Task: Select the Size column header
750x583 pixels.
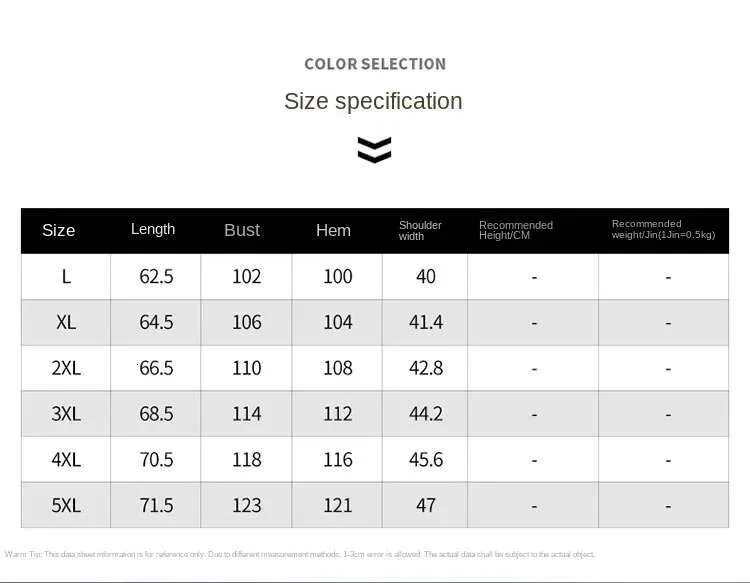Action: click(58, 230)
